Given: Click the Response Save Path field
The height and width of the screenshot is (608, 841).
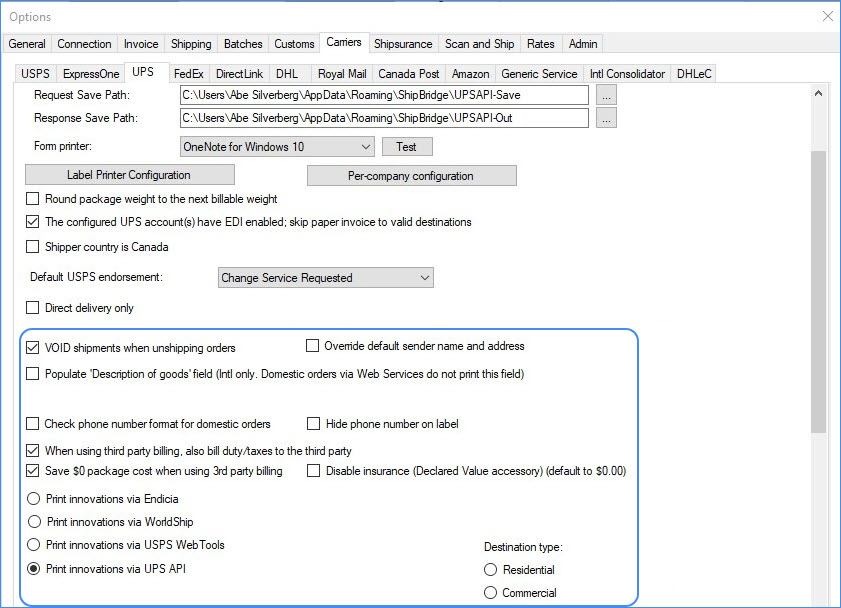Looking at the screenshot, I should click(384, 118).
